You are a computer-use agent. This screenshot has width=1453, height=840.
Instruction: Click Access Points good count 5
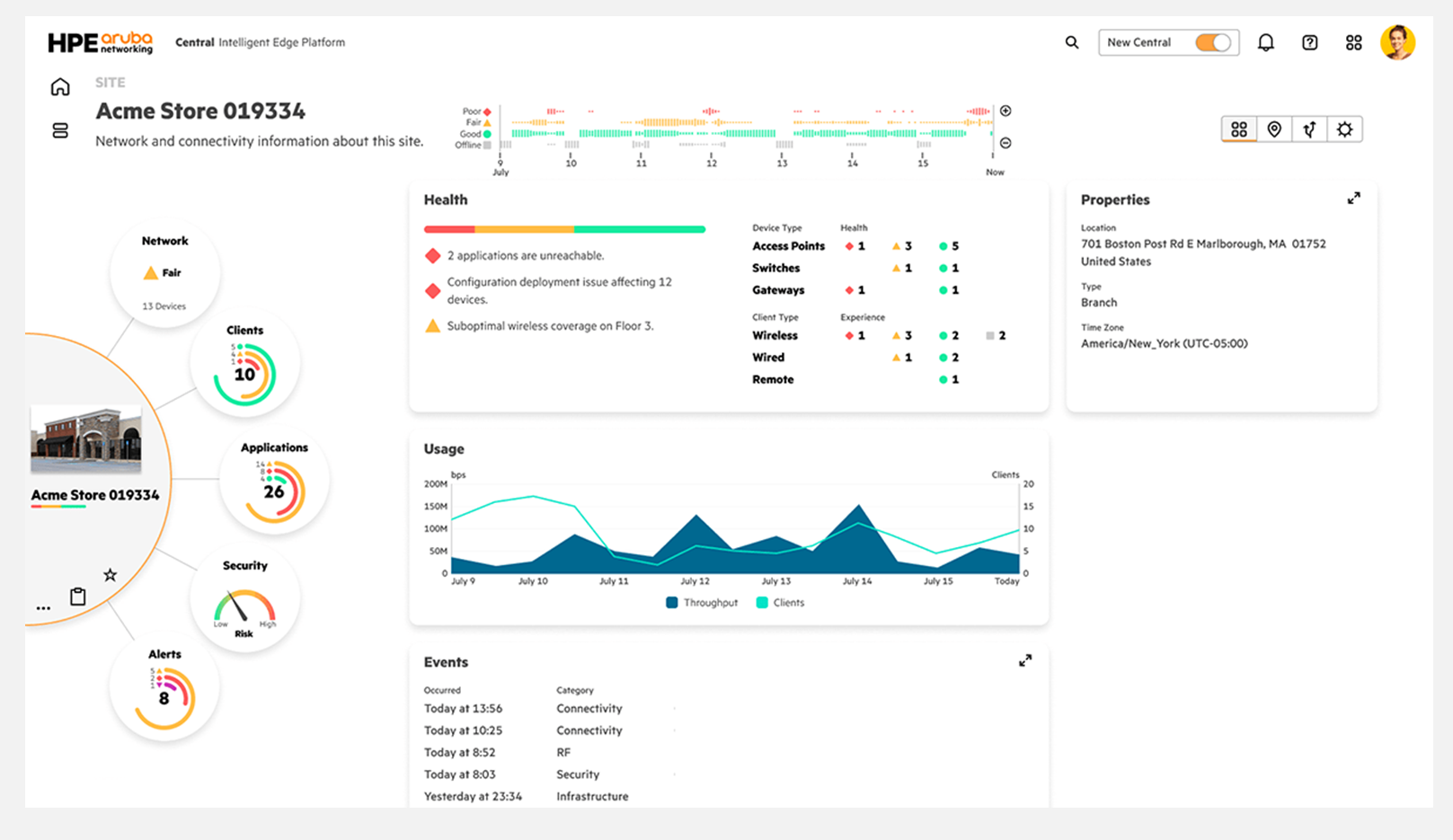coord(949,245)
